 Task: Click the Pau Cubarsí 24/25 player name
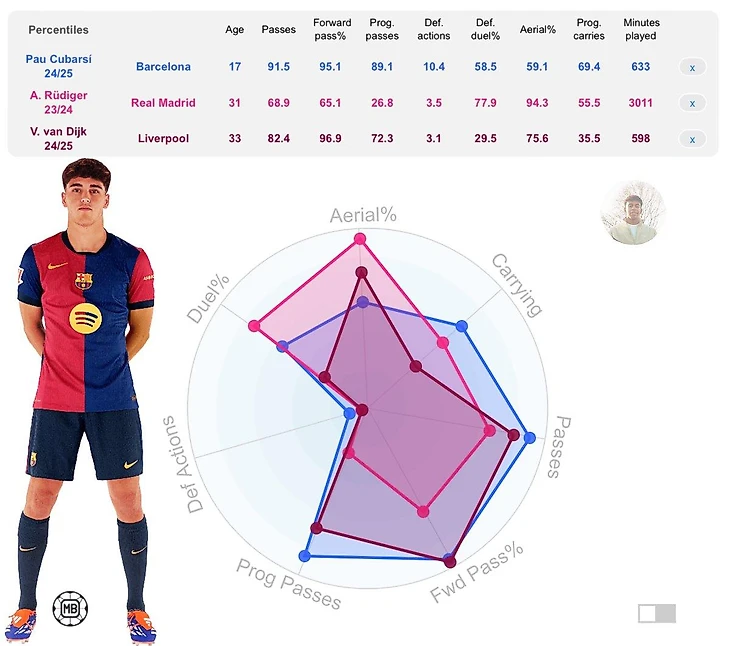point(58,66)
